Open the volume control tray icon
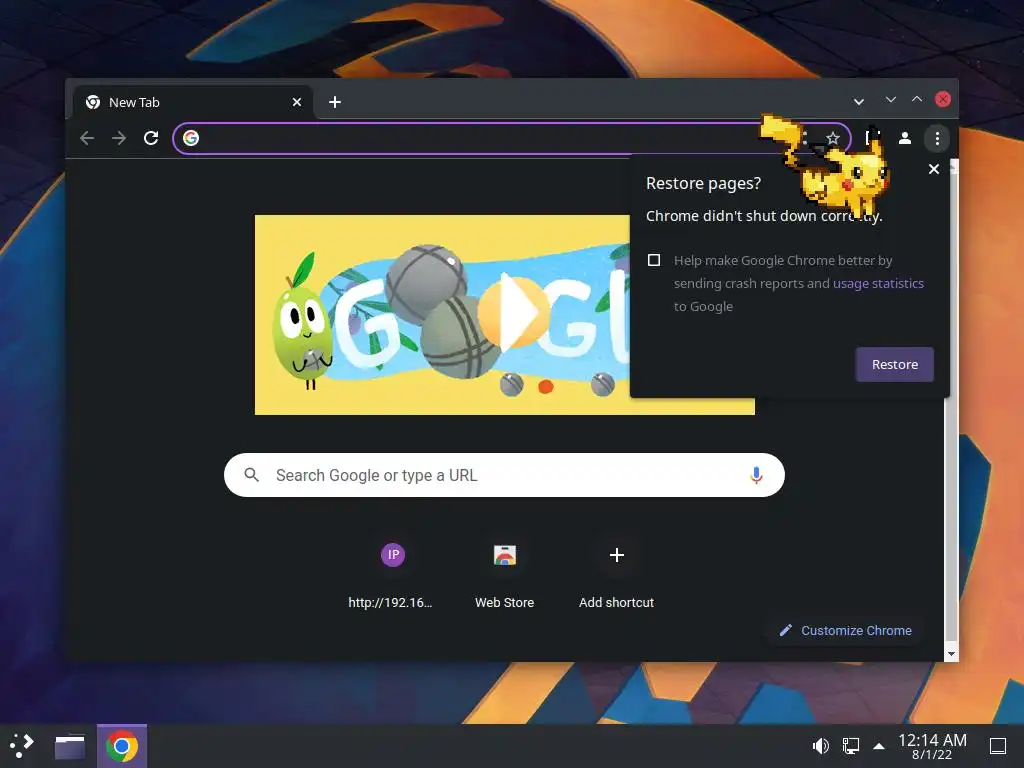 coord(820,746)
